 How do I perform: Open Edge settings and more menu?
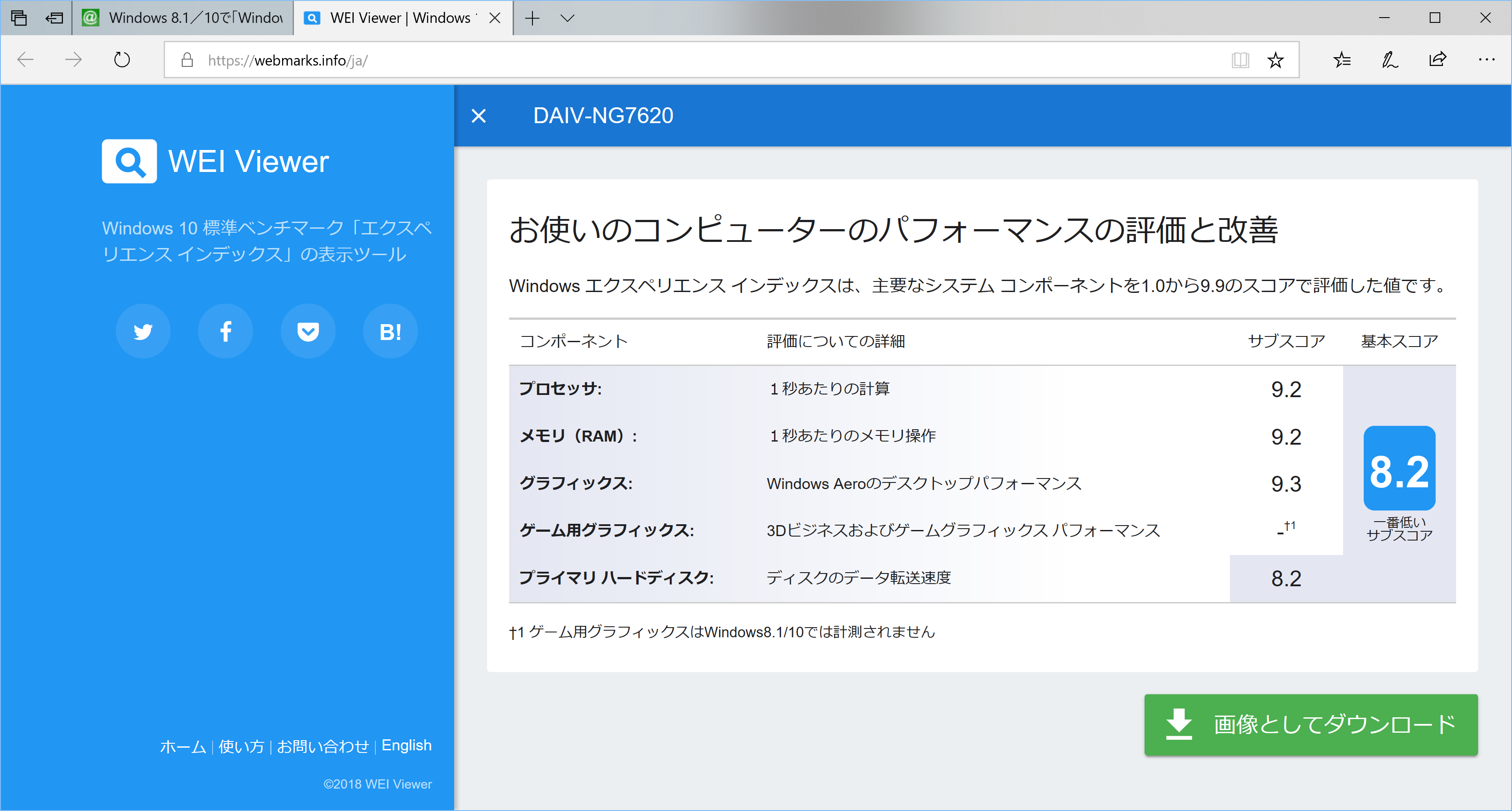click(x=1486, y=60)
